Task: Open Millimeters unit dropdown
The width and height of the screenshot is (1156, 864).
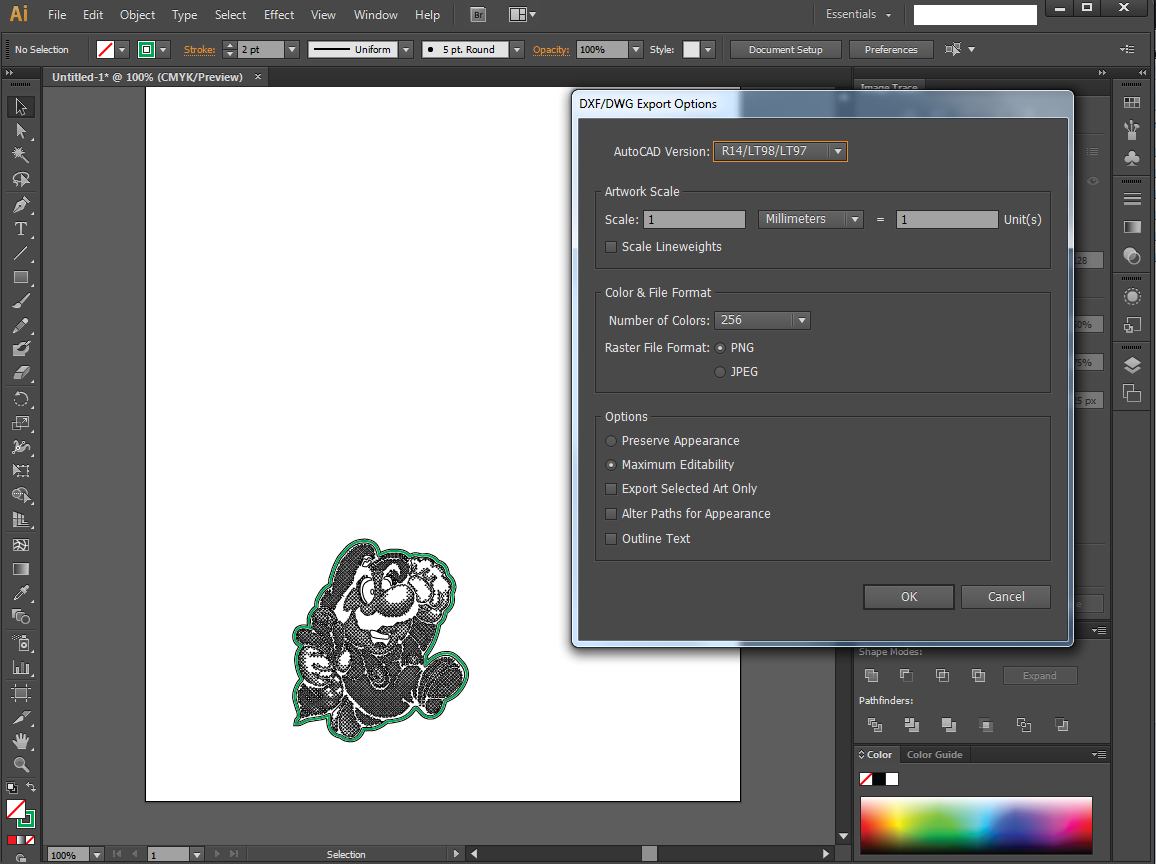Action: click(810, 219)
